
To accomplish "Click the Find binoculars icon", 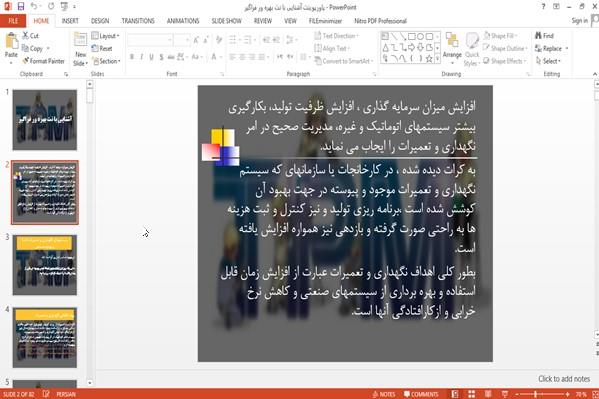I will coord(539,36).
